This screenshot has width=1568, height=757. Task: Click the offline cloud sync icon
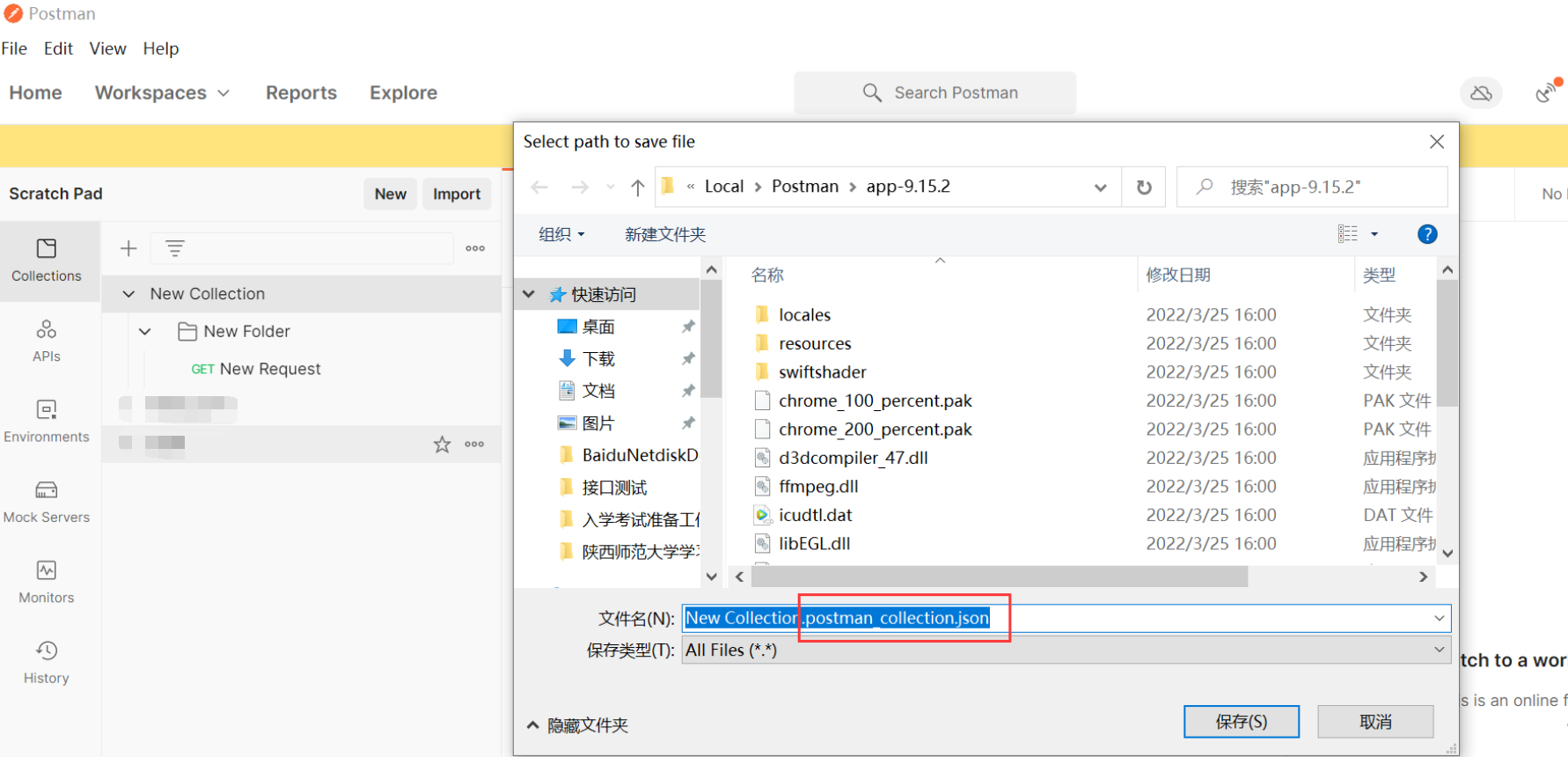1481,92
